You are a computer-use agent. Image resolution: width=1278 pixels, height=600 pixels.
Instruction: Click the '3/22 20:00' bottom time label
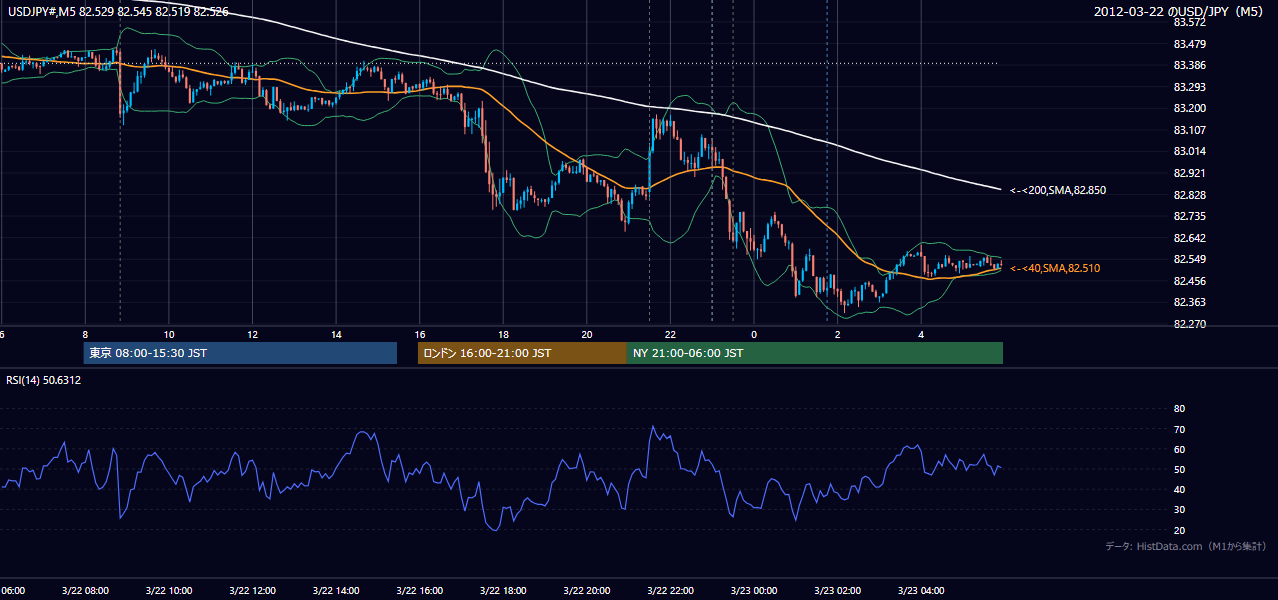click(x=586, y=590)
